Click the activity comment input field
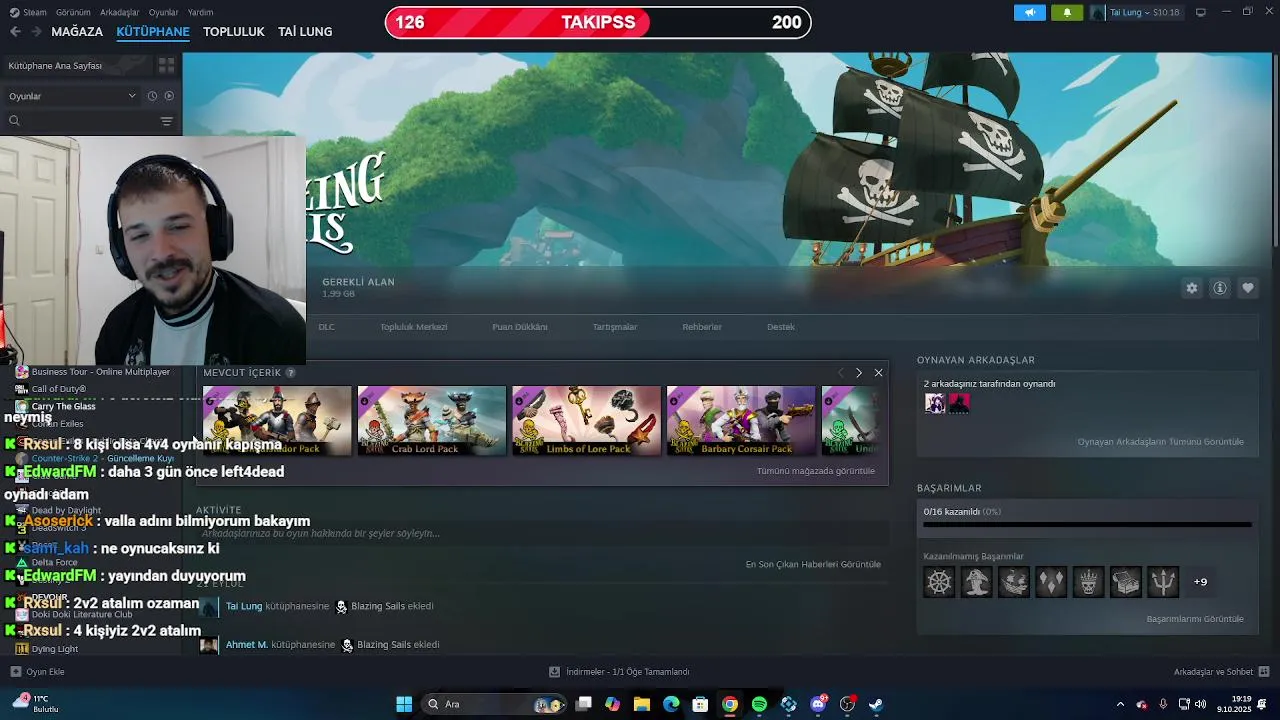Viewport: 1280px width, 720px height. (540, 534)
